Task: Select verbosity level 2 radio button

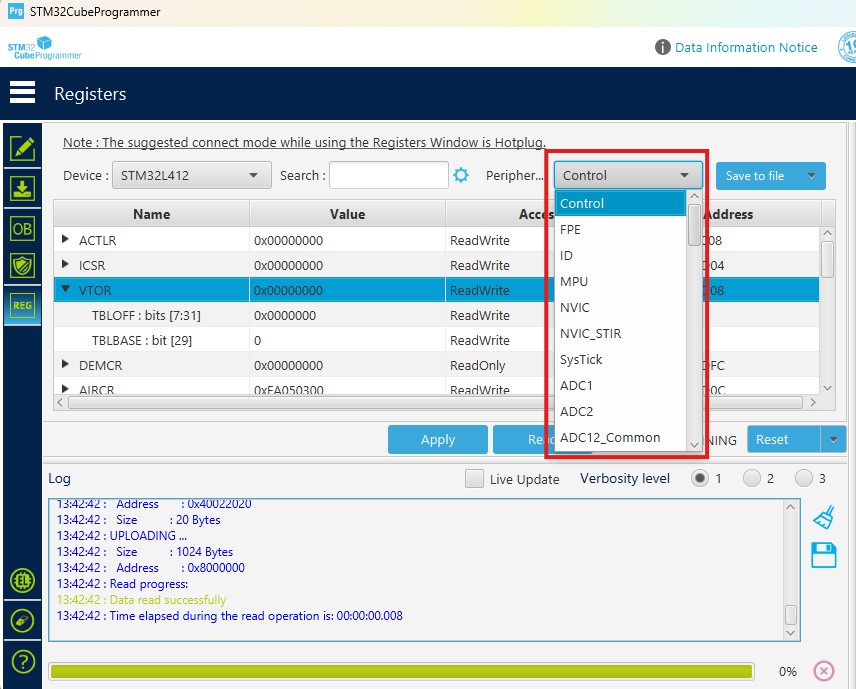Action: (752, 478)
